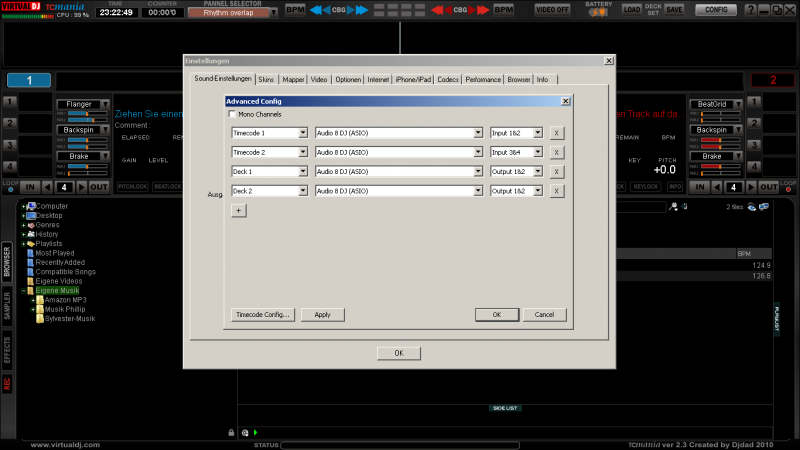Remove the Timecode 1 row with X
The height and width of the screenshot is (450, 800).
pyautogui.click(x=557, y=133)
